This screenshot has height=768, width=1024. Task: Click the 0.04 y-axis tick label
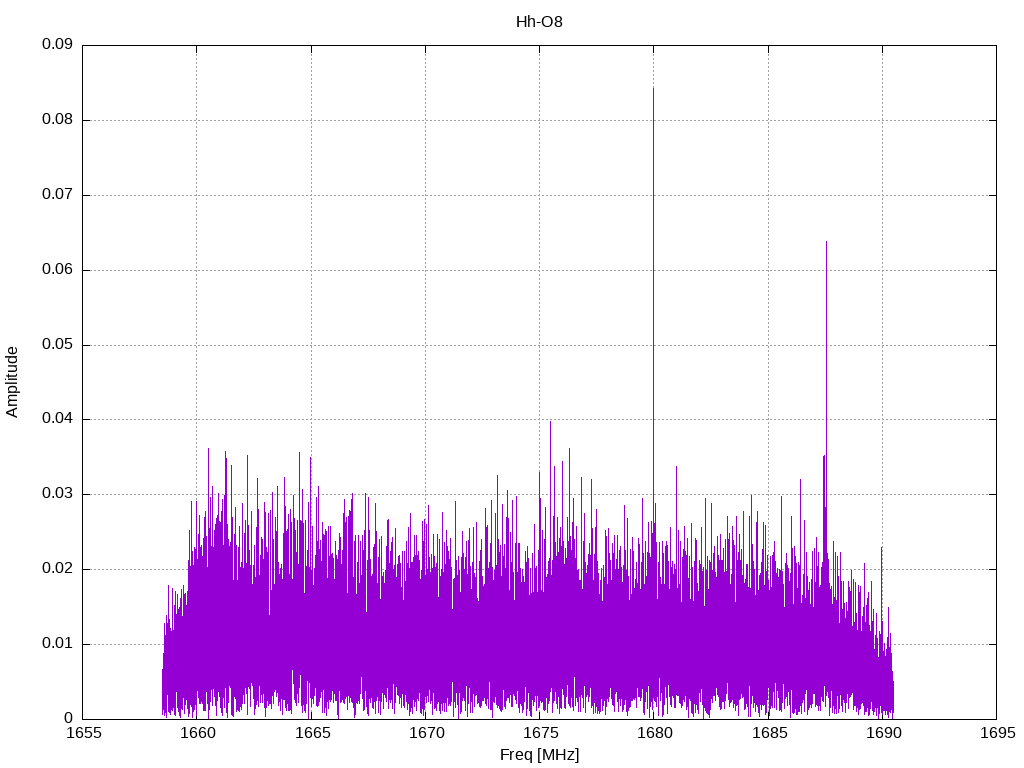tap(57, 419)
